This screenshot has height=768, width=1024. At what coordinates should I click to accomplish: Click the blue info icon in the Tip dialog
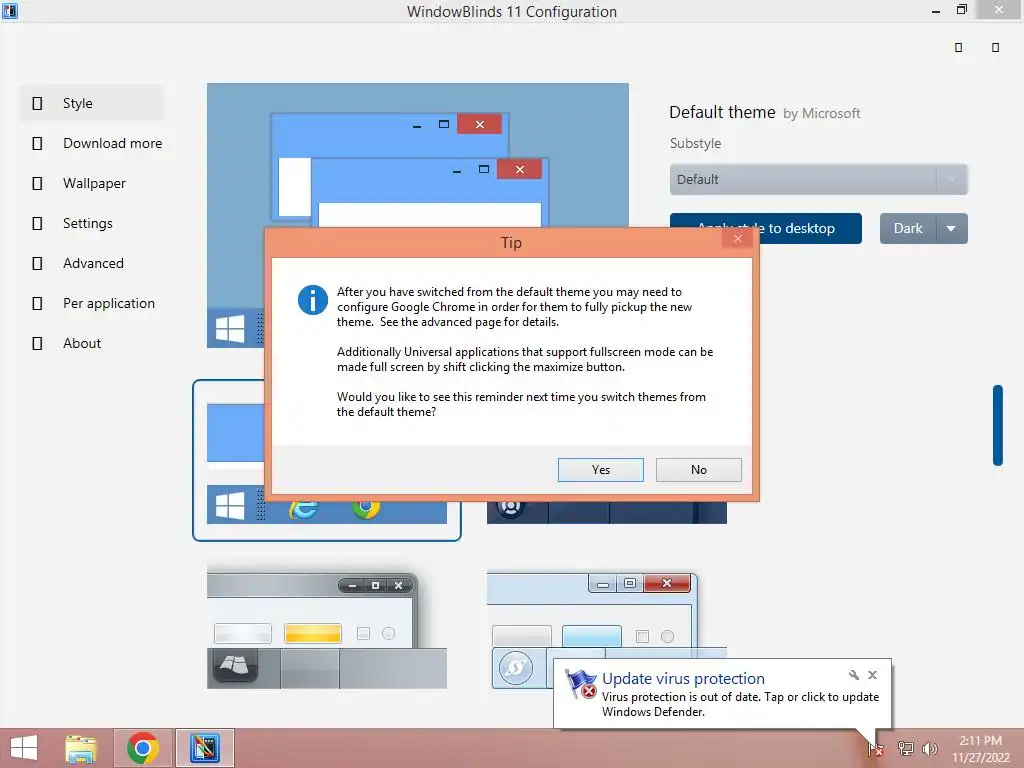(313, 300)
